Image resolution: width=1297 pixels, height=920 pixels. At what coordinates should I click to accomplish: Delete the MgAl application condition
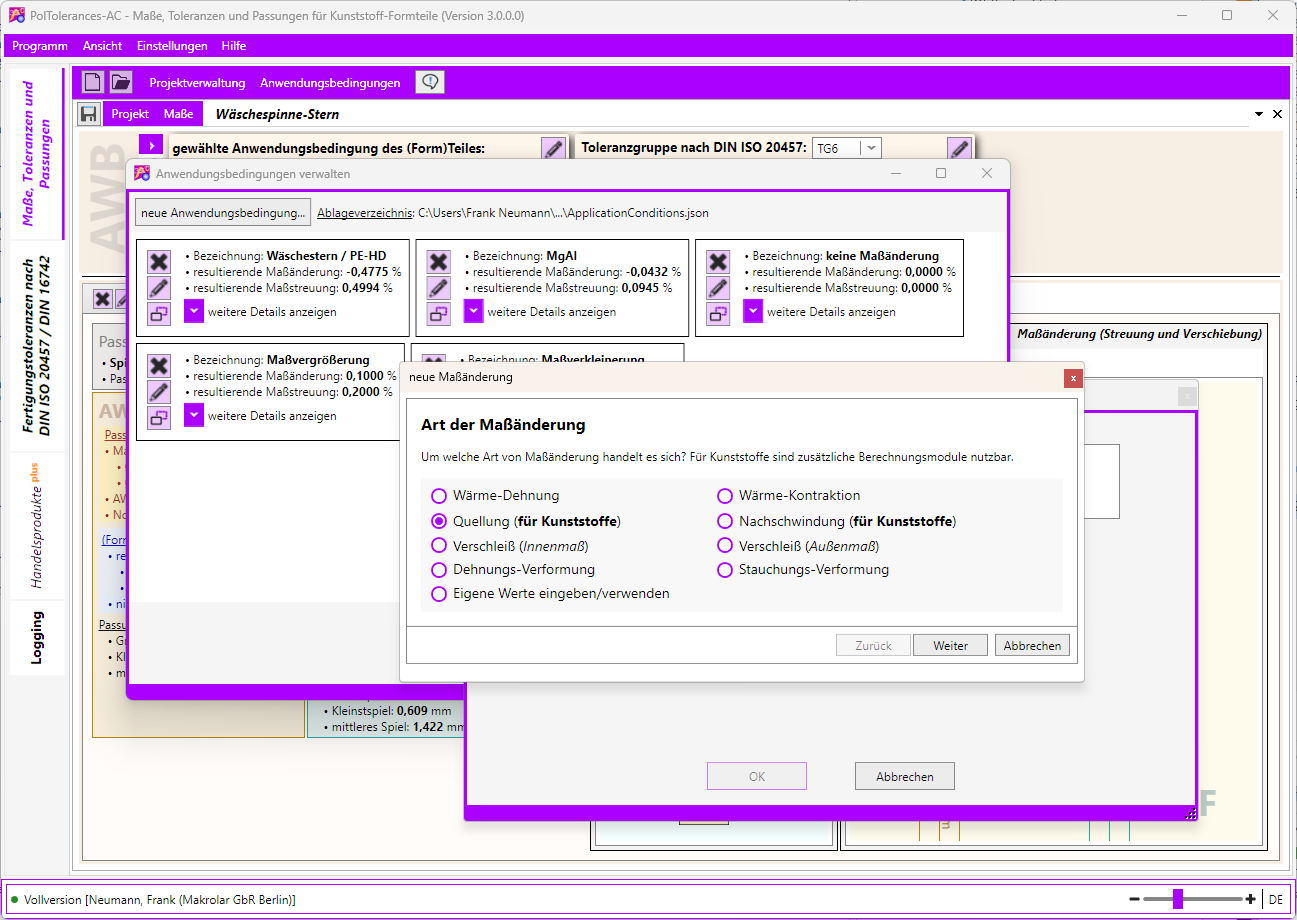pyautogui.click(x=438, y=262)
